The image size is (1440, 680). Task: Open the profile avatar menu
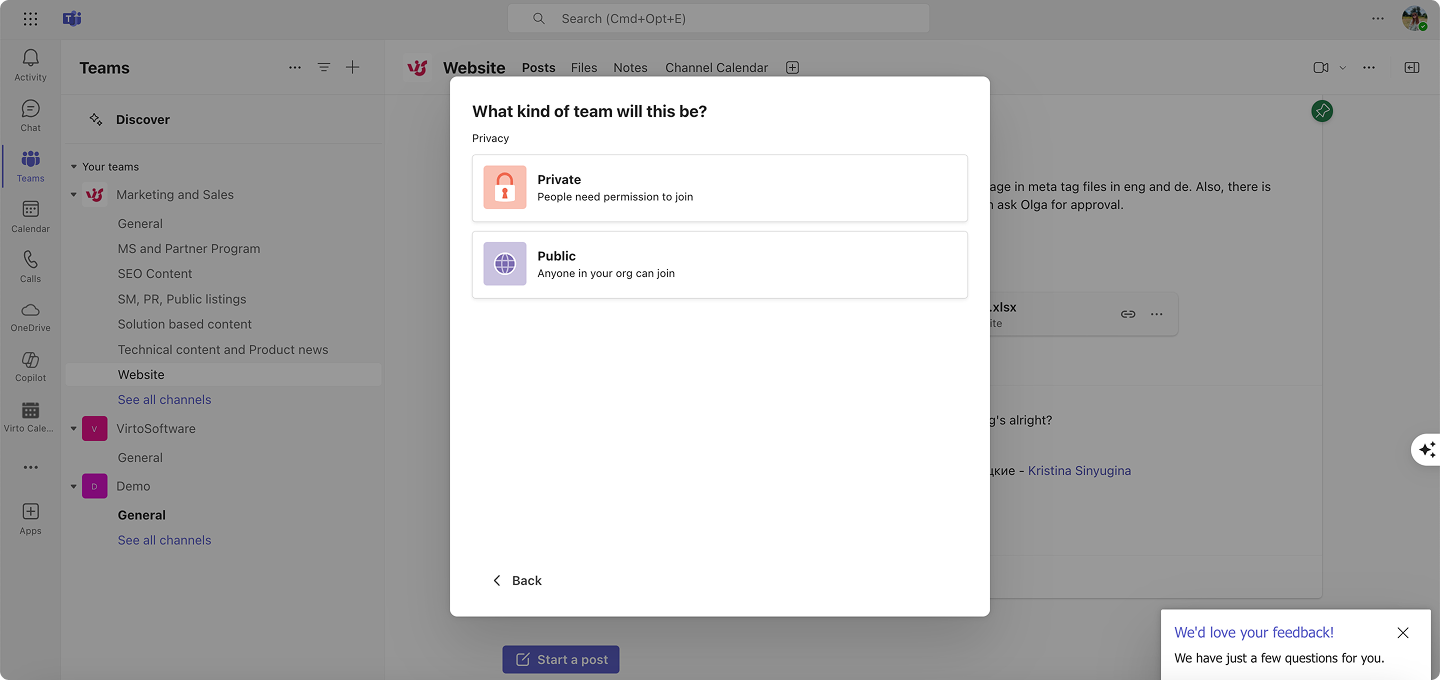(x=1414, y=19)
